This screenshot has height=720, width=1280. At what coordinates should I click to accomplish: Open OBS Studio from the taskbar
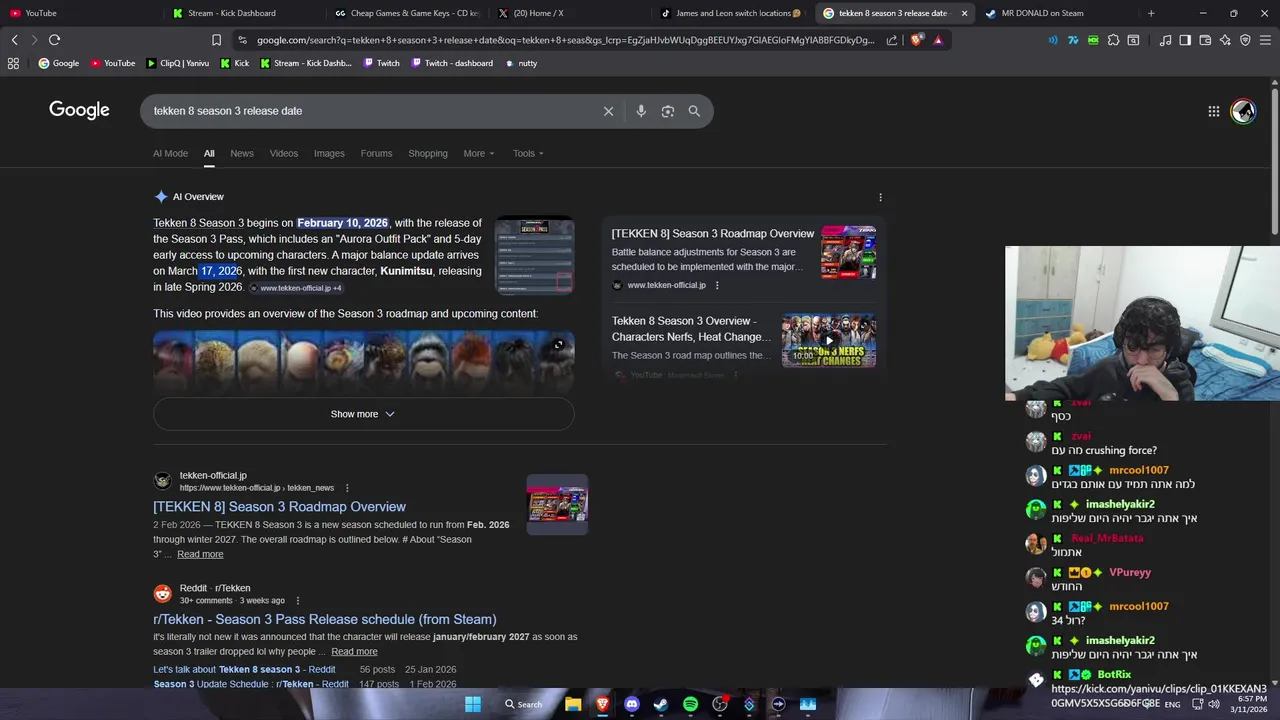[719, 704]
